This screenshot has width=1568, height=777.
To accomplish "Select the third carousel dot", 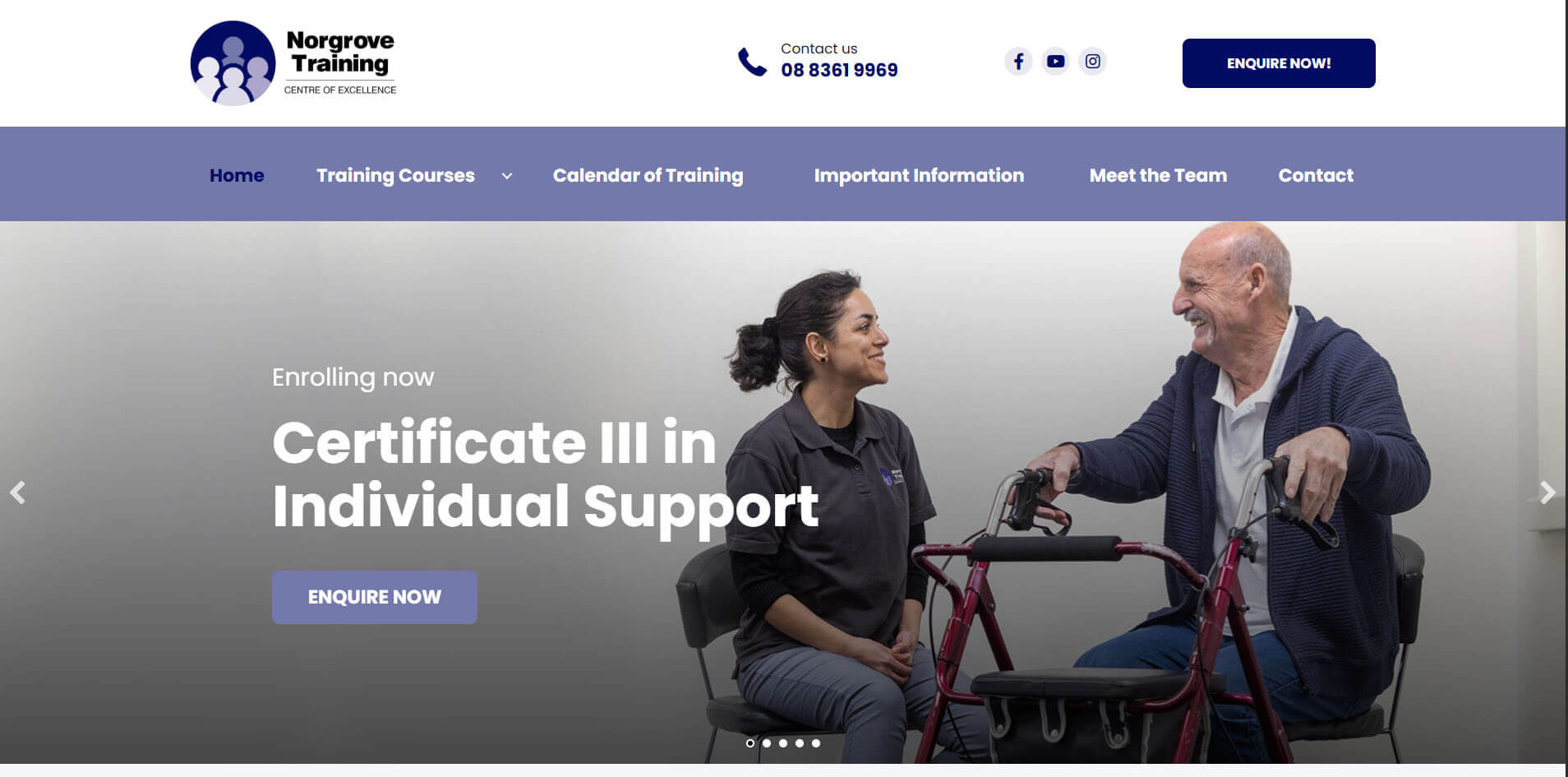I will 783,743.
